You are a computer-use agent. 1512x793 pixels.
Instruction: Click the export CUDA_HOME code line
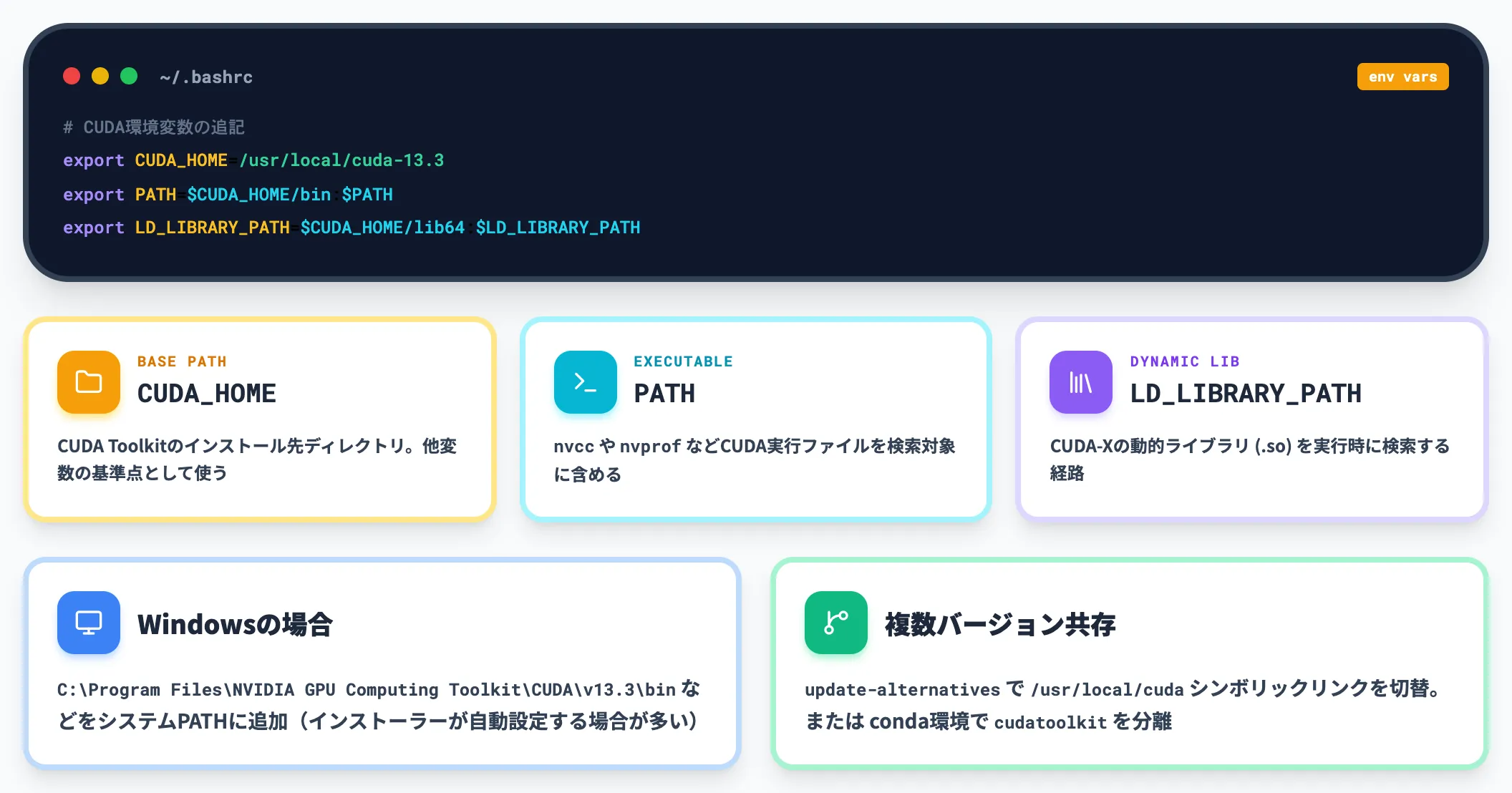tap(253, 160)
